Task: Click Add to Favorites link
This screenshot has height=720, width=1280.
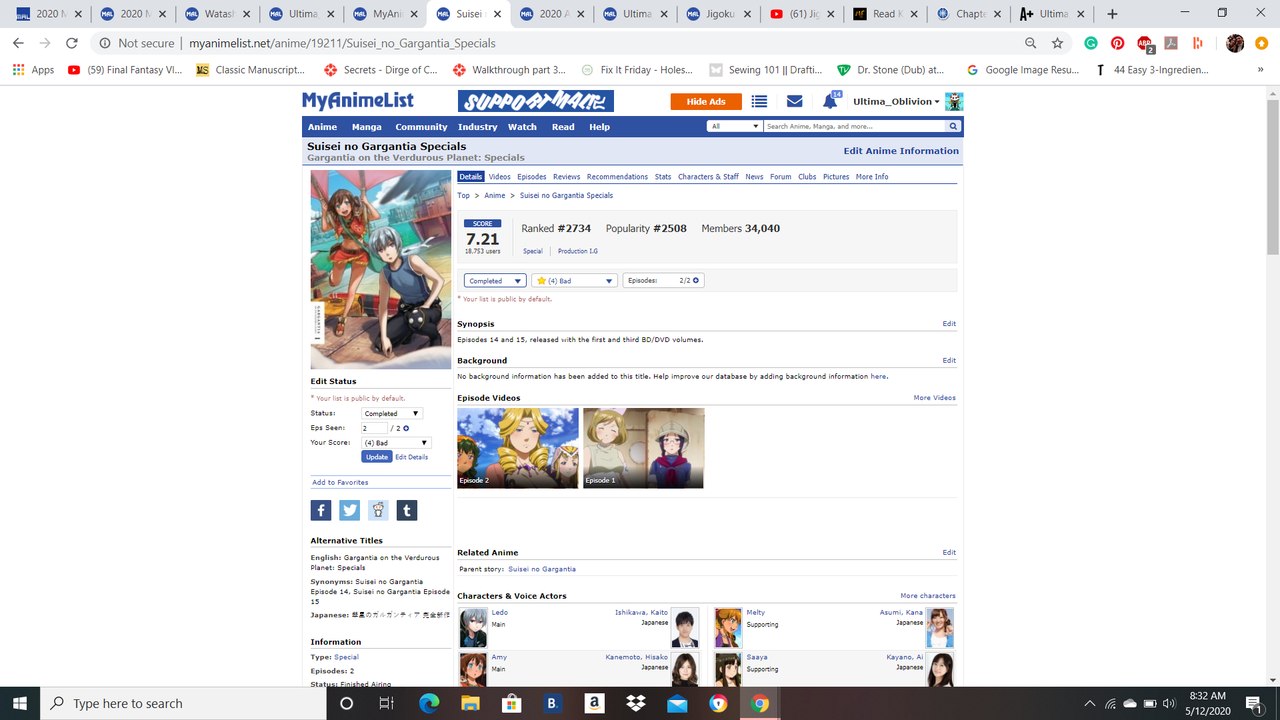Action: 340,482
